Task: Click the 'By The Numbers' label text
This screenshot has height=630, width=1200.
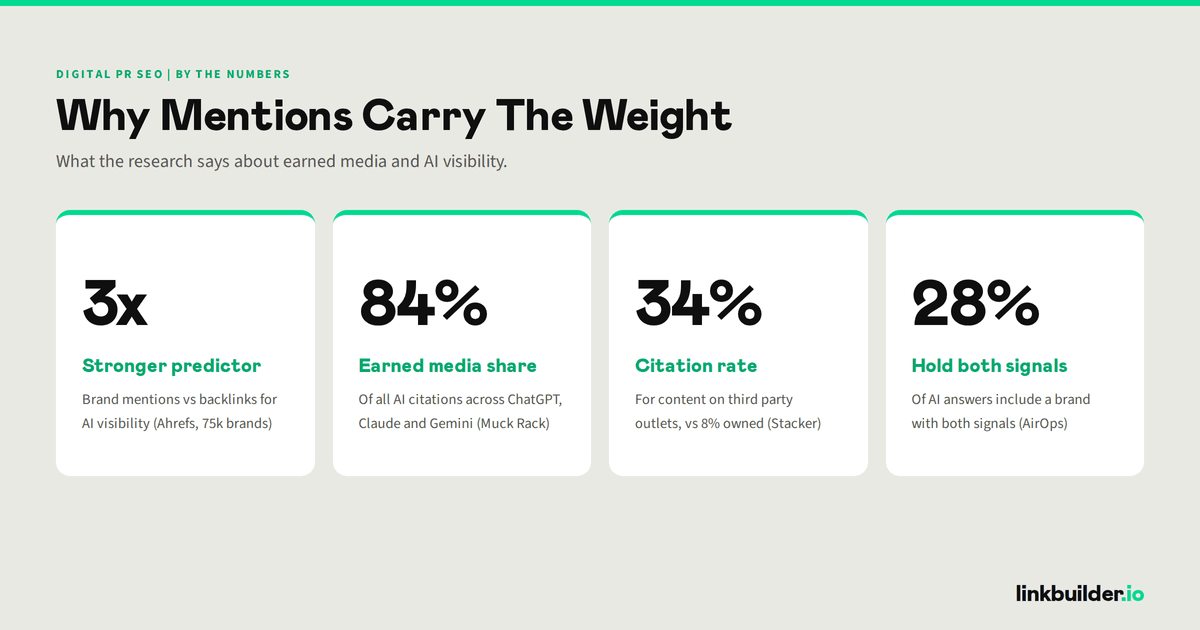Action: (233, 74)
